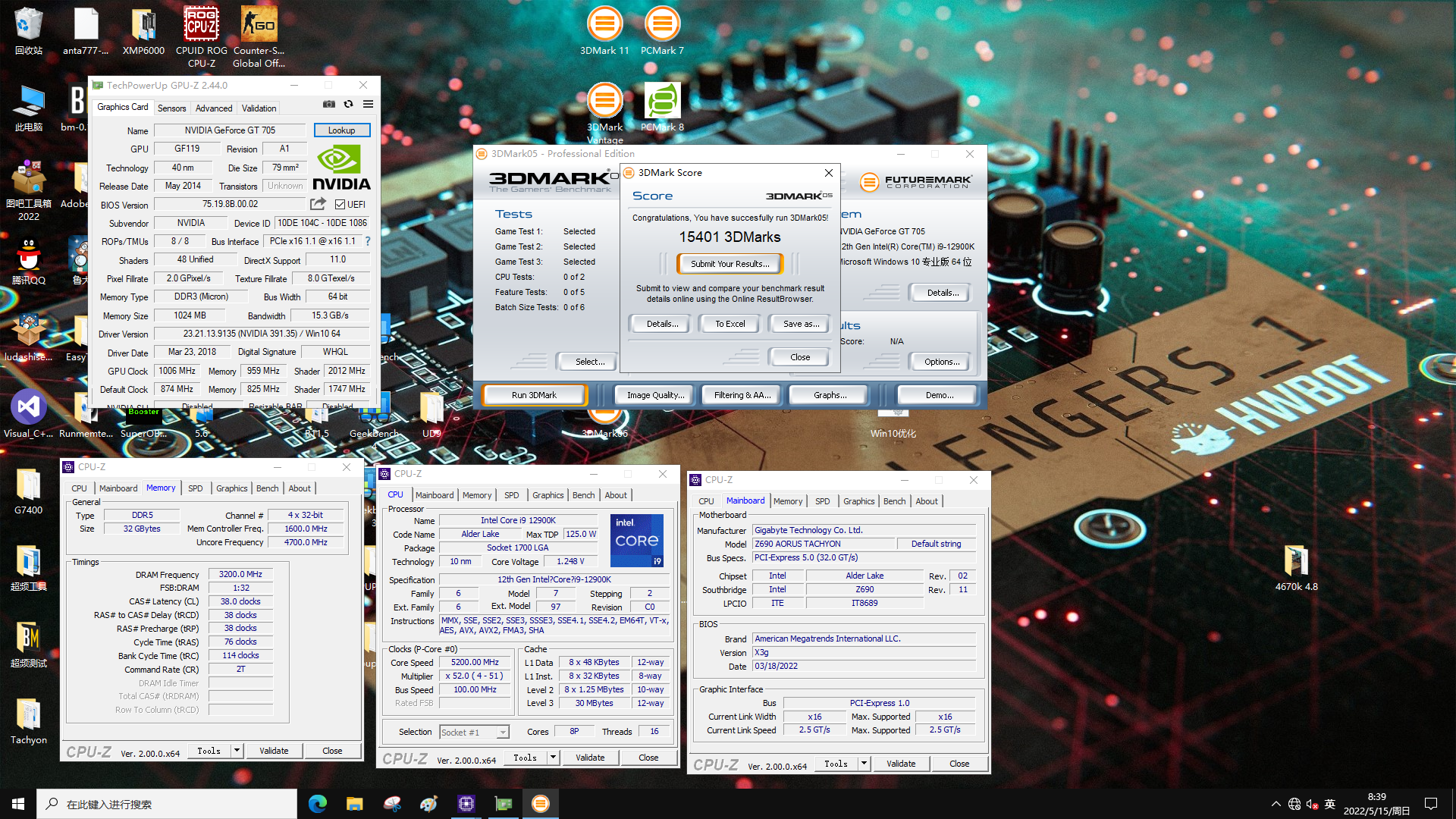The width and height of the screenshot is (1456, 819).
Task: Open the Validation tab in GPU-Z
Action: click(259, 108)
